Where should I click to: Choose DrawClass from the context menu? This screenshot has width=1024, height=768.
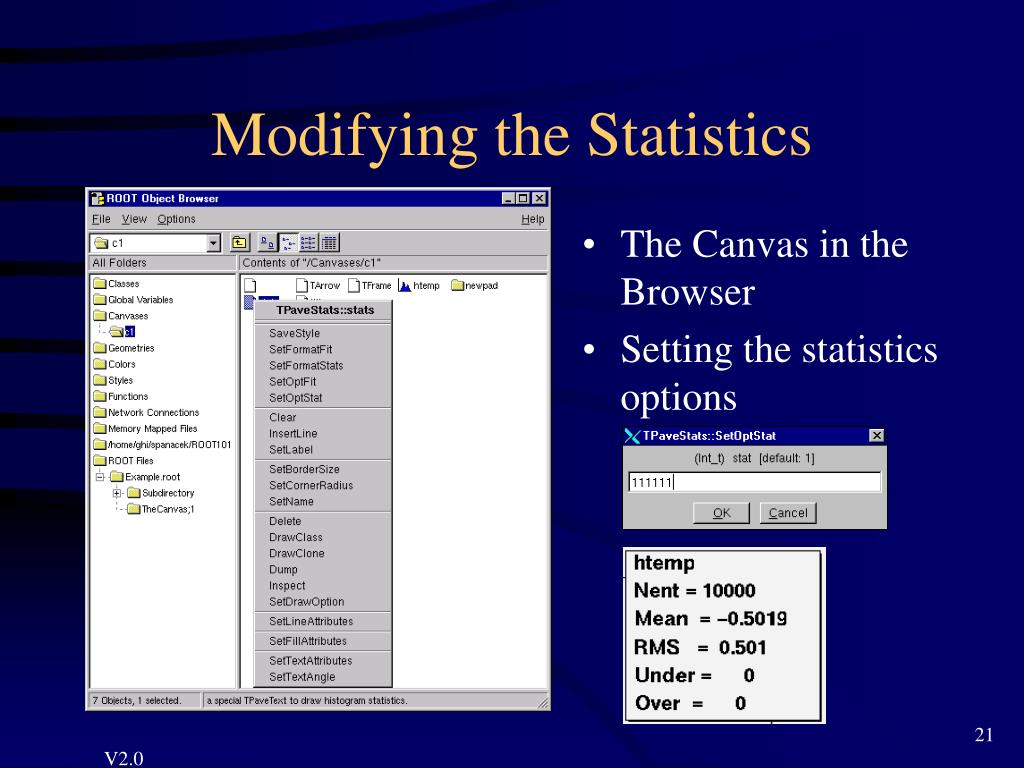323,537
